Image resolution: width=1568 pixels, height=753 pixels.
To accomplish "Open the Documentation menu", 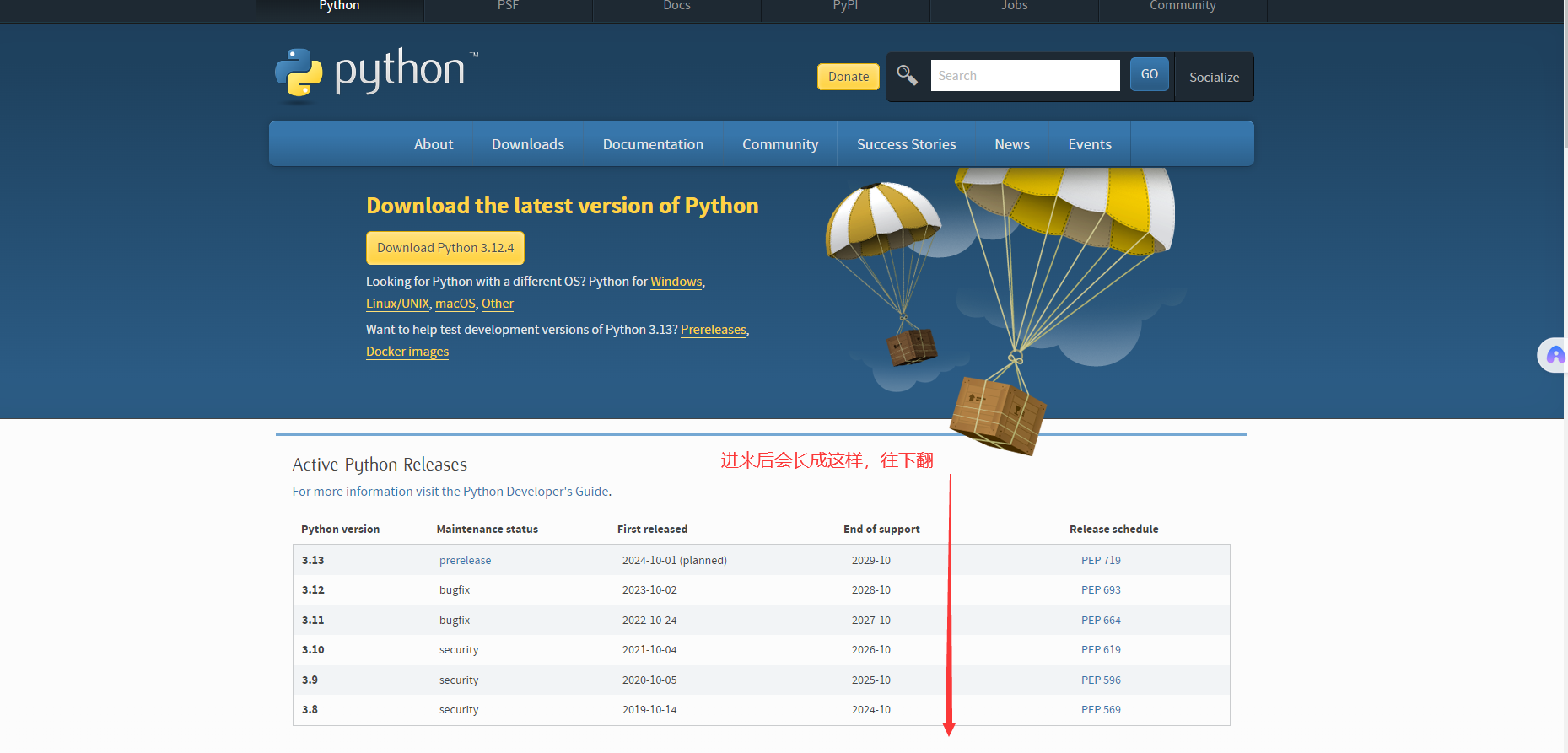I will coord(653,144).
